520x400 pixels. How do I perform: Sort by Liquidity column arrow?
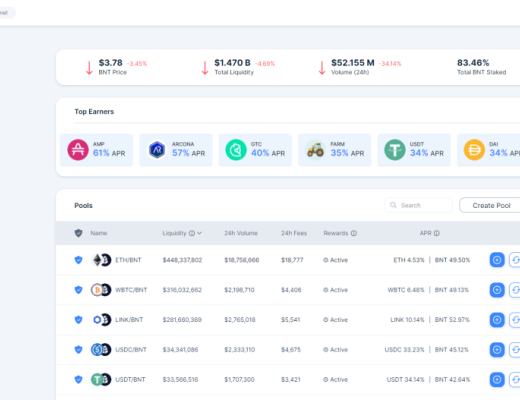click(199, 233)
